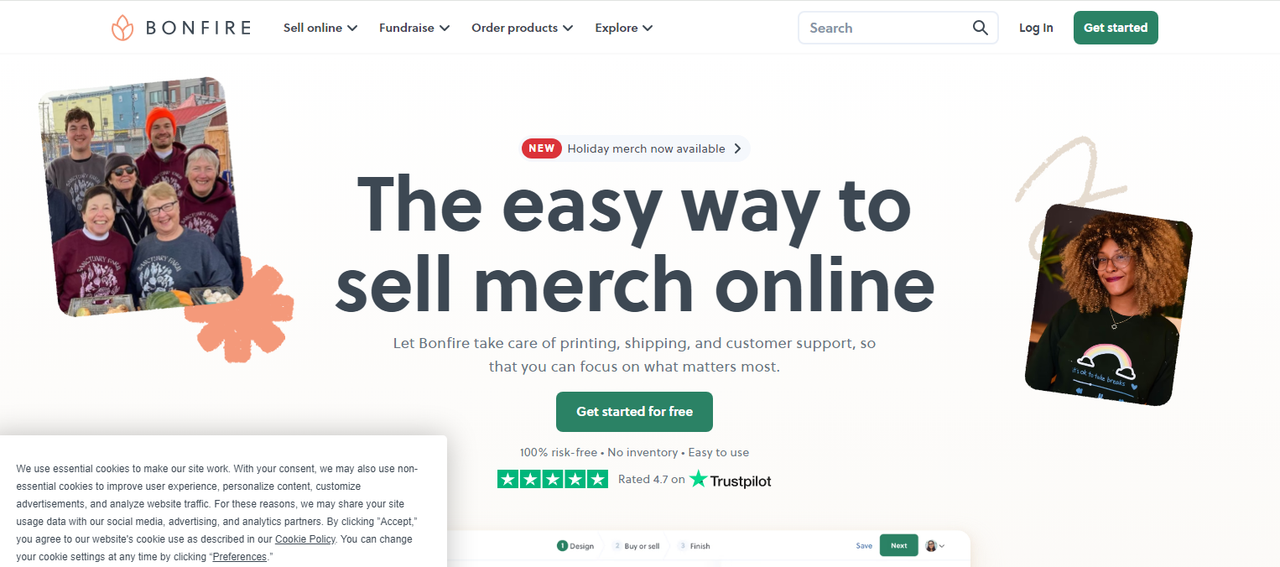Open the Explore menu
The height and width of the screenshot is (567, 1280).
coord(624,28)
